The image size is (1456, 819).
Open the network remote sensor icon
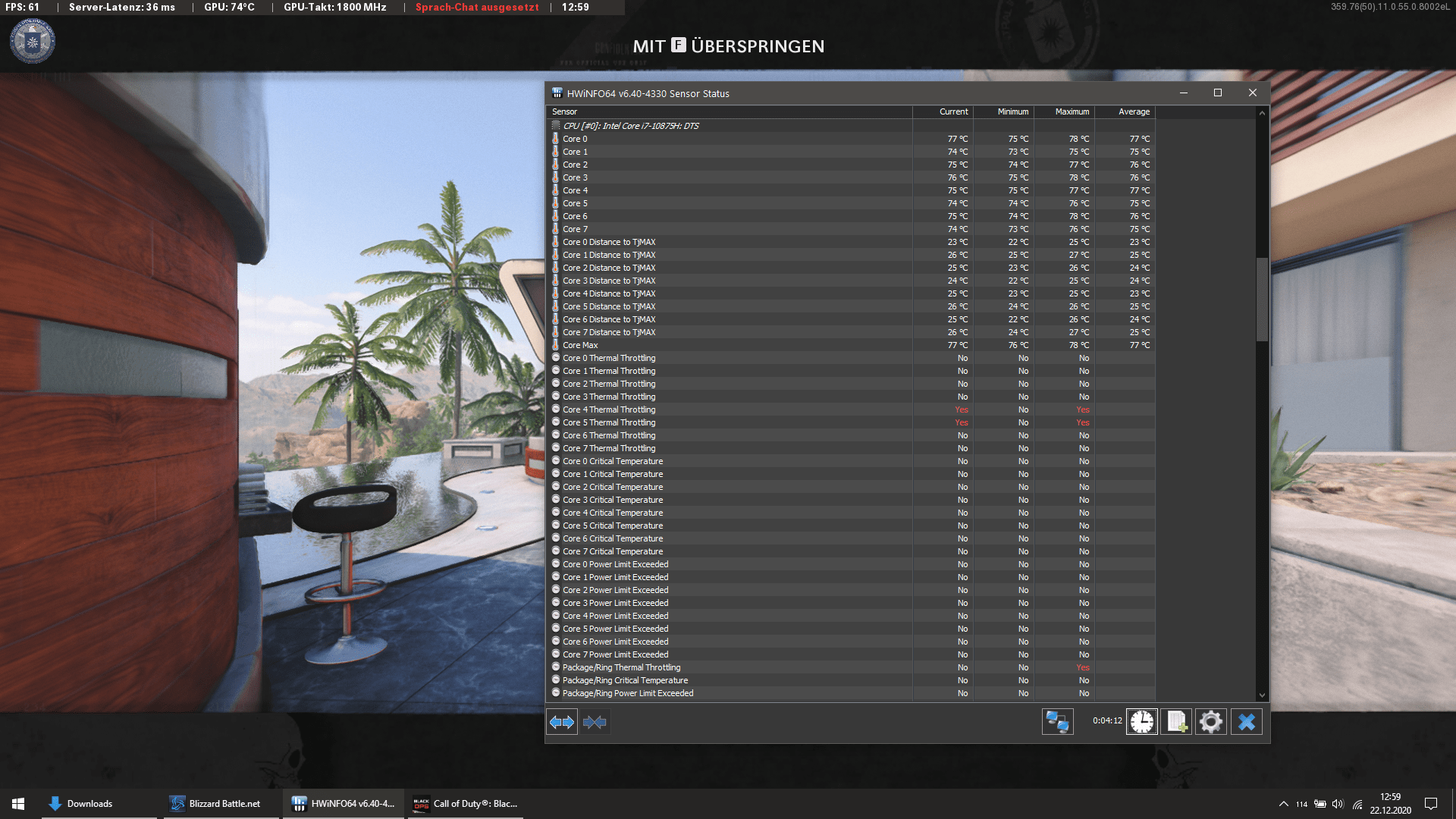1057,722
